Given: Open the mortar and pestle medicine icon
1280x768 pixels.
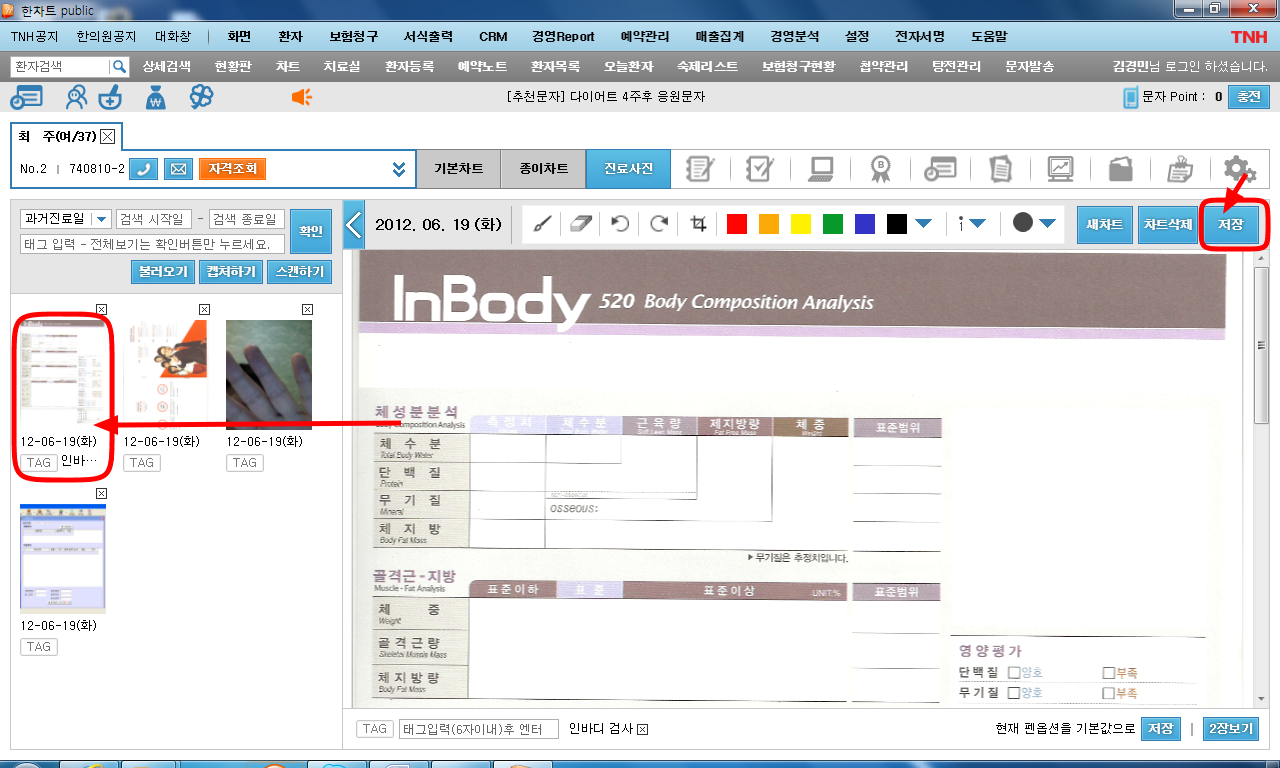Looking at the screenshot, I should tap(110, 98).
